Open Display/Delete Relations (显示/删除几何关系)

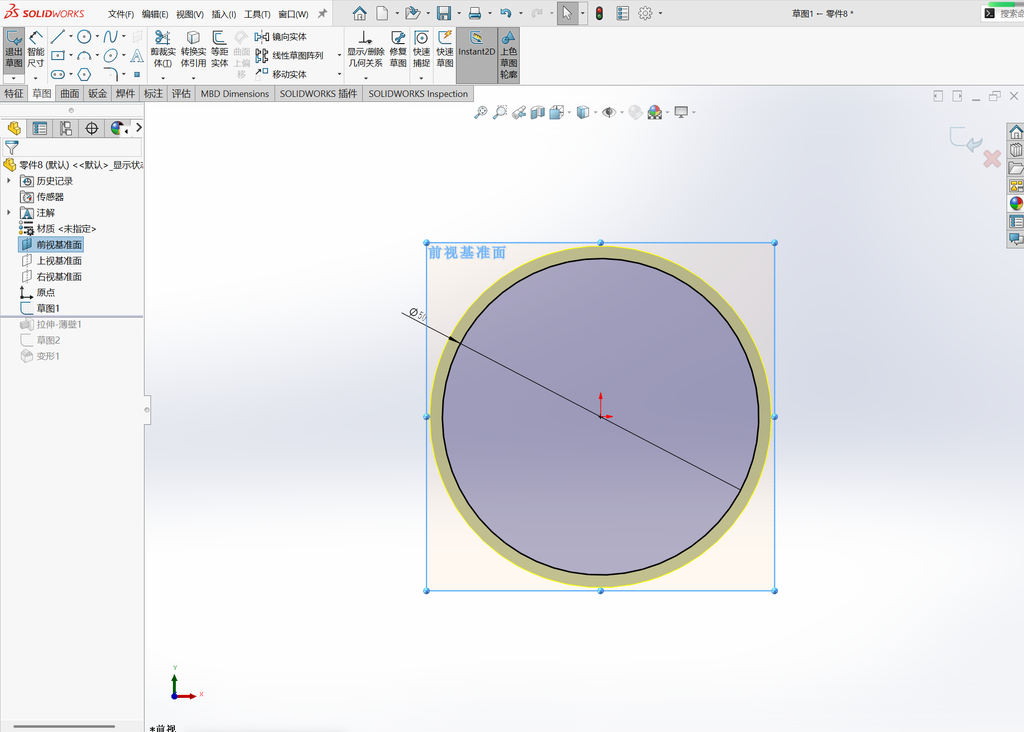point(365,49)
